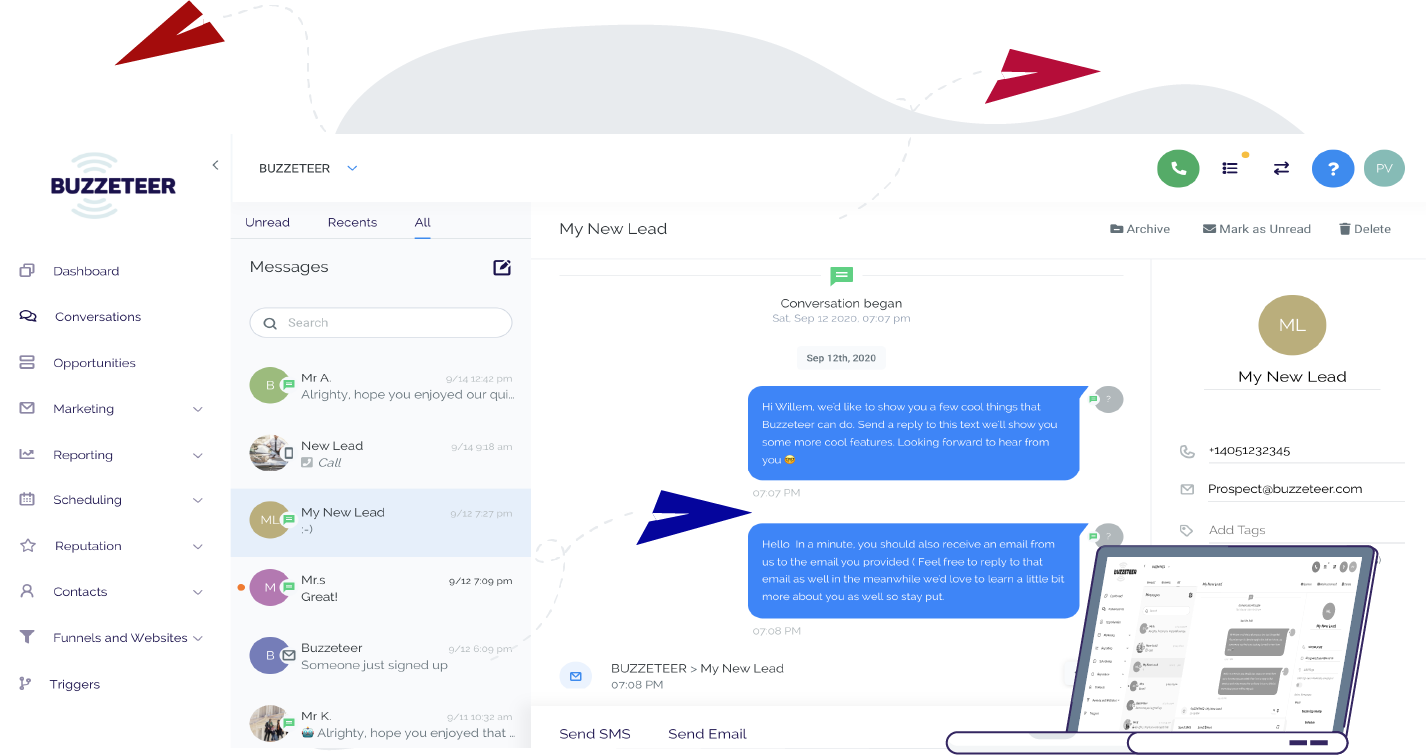Open the PV user avatar
The width and height of the screenshot is (1426, 755).
point(1384,168)
